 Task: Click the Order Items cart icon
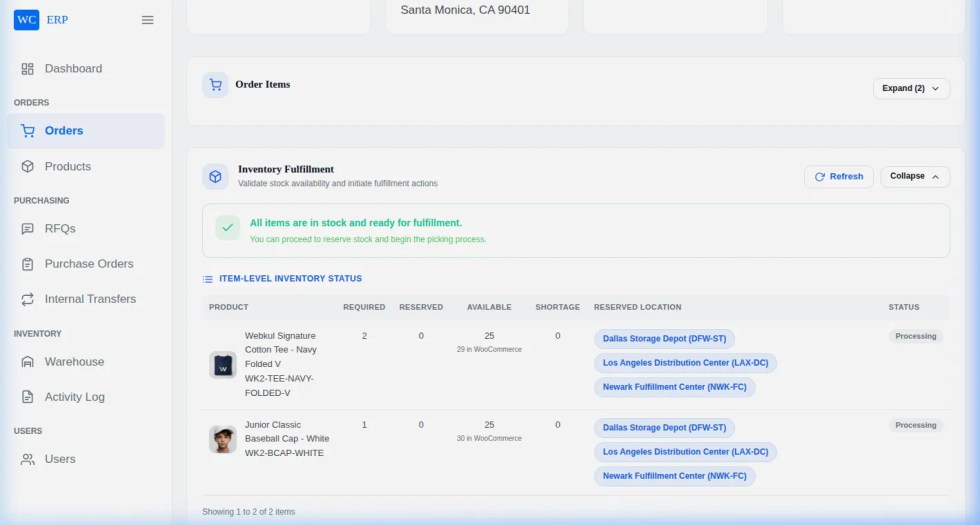coord(215,84)
